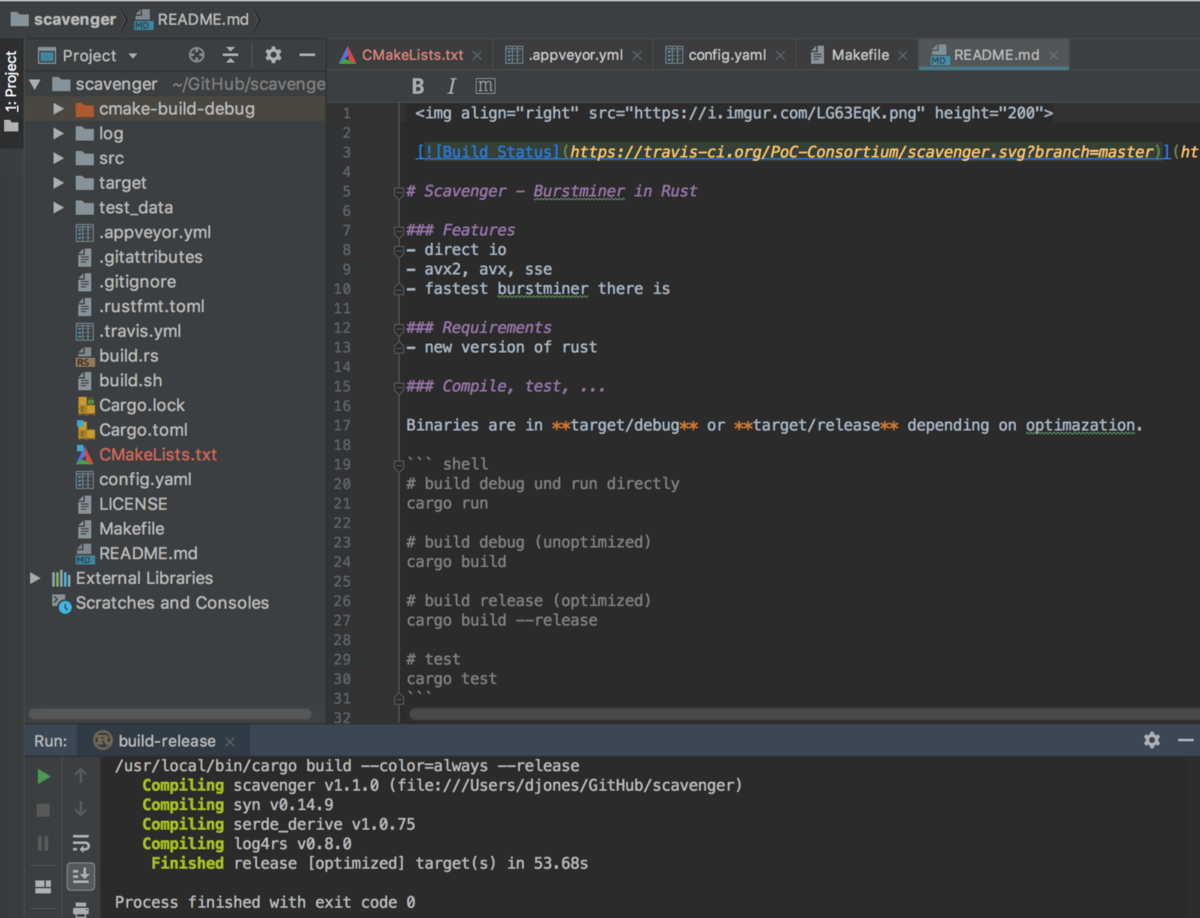This screenshot has width=1200, height=918.
Task: Expand the cmake-build-debug folder
Action: click(59, 109)
